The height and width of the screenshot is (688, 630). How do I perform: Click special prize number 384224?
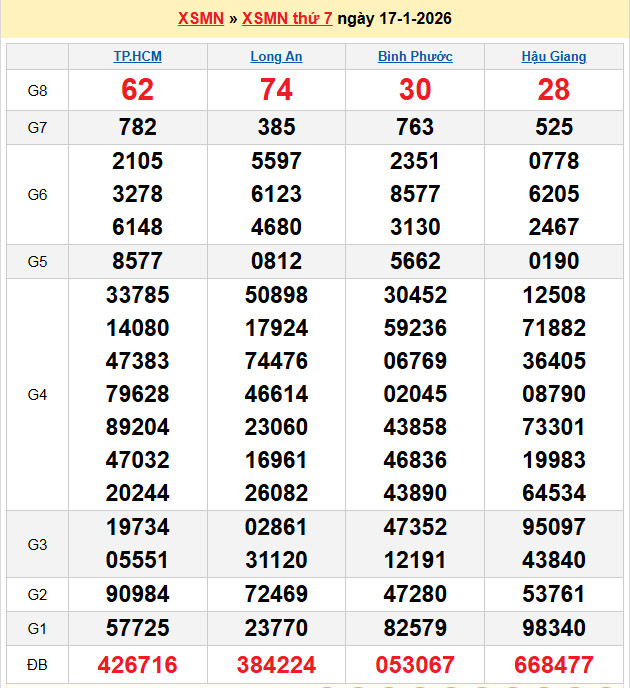276,665
